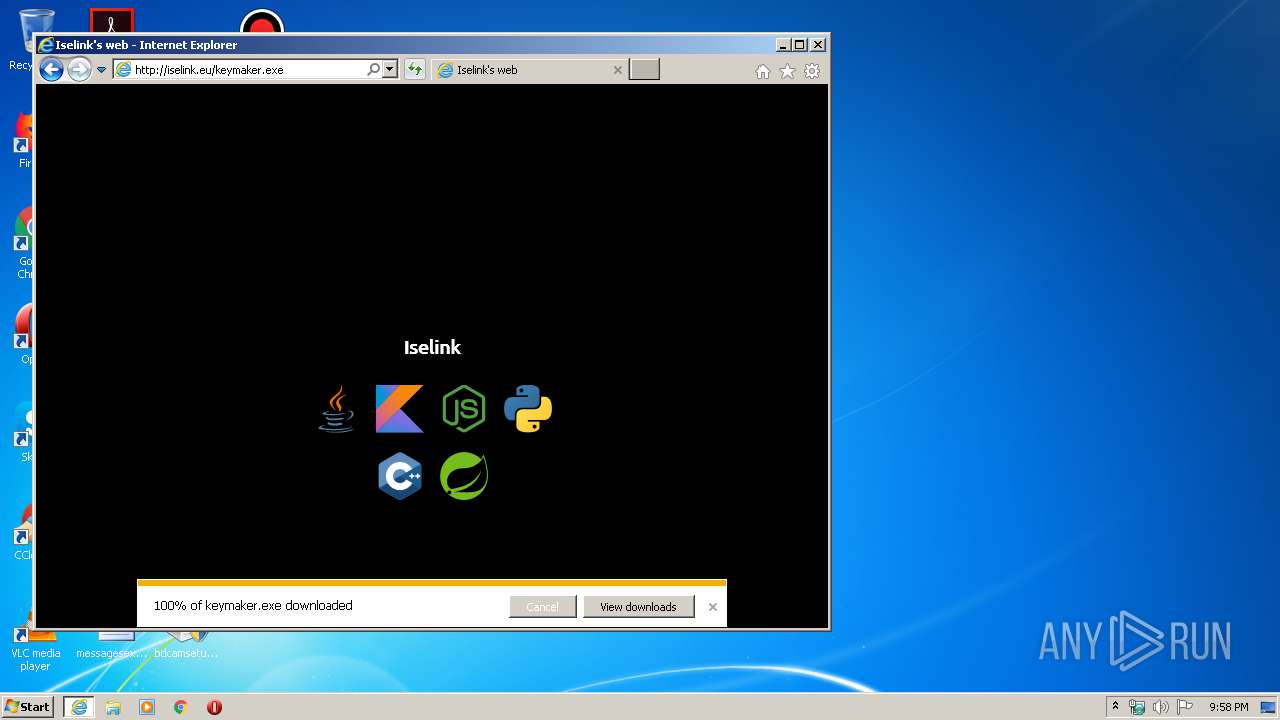This screenshot has height=720, width=1280.
Task: Click the Iselink heading text
Action: click(x=432, y=347)
